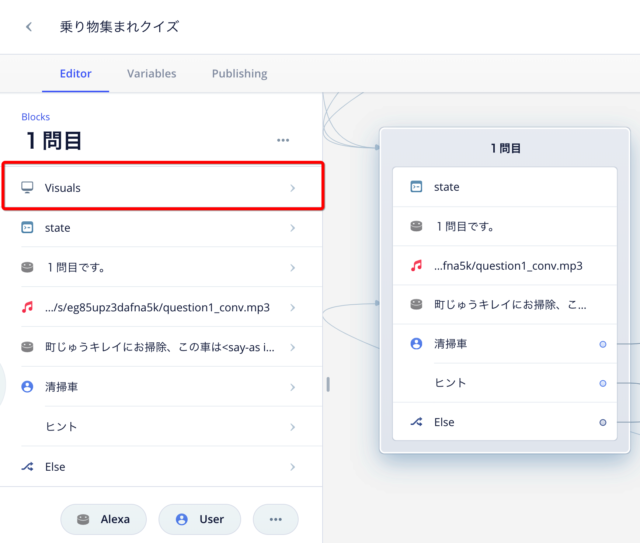Click the Else output port circle on canvas
Image resolution: width=640 pixels, height=543 pixels.
click(x=602, y=423)
